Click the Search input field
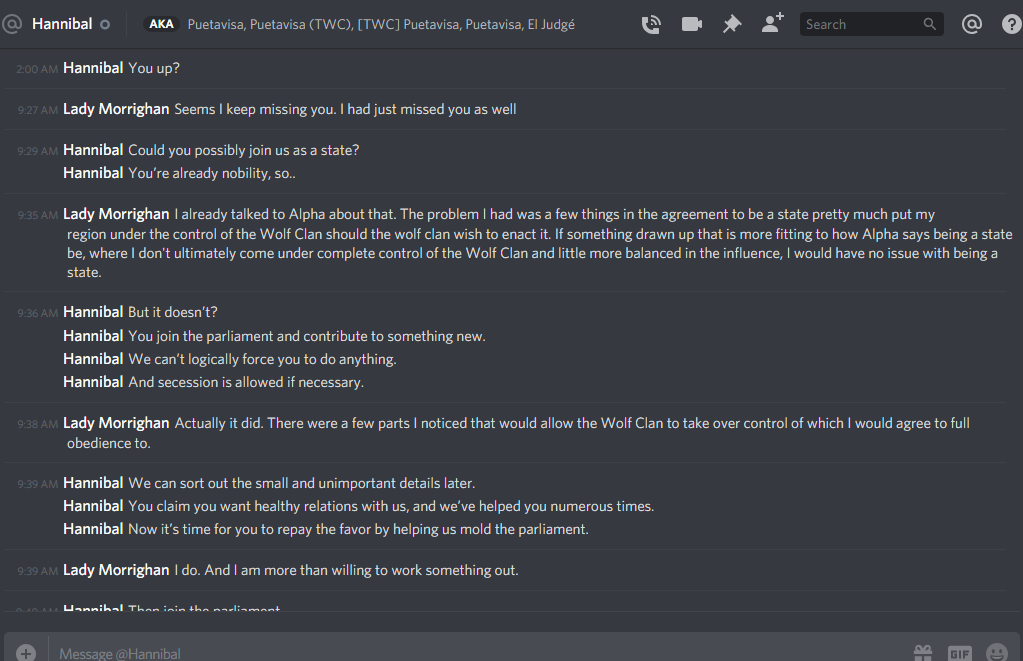 pyautogui.click(x=860, y=24)
